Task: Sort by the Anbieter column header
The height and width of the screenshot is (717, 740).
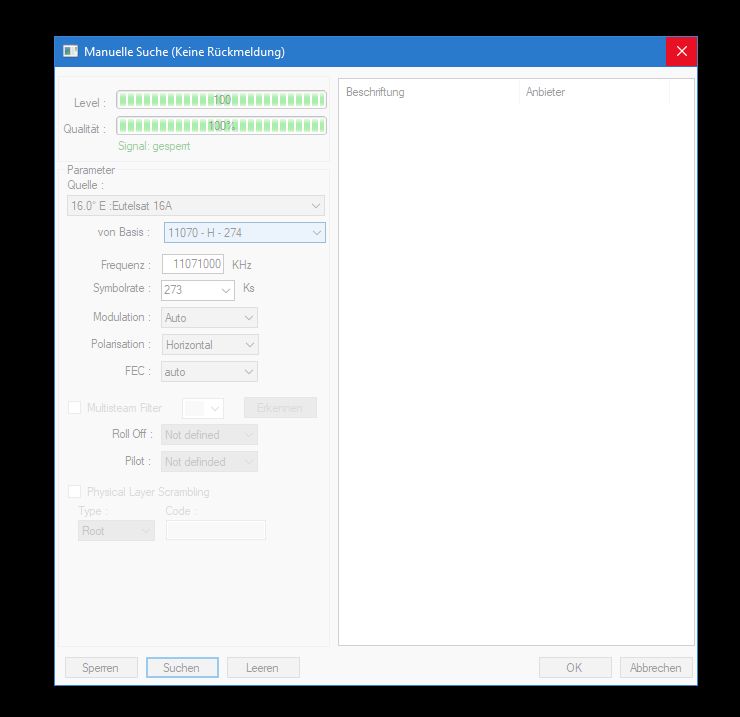Action: coord(592,92)
